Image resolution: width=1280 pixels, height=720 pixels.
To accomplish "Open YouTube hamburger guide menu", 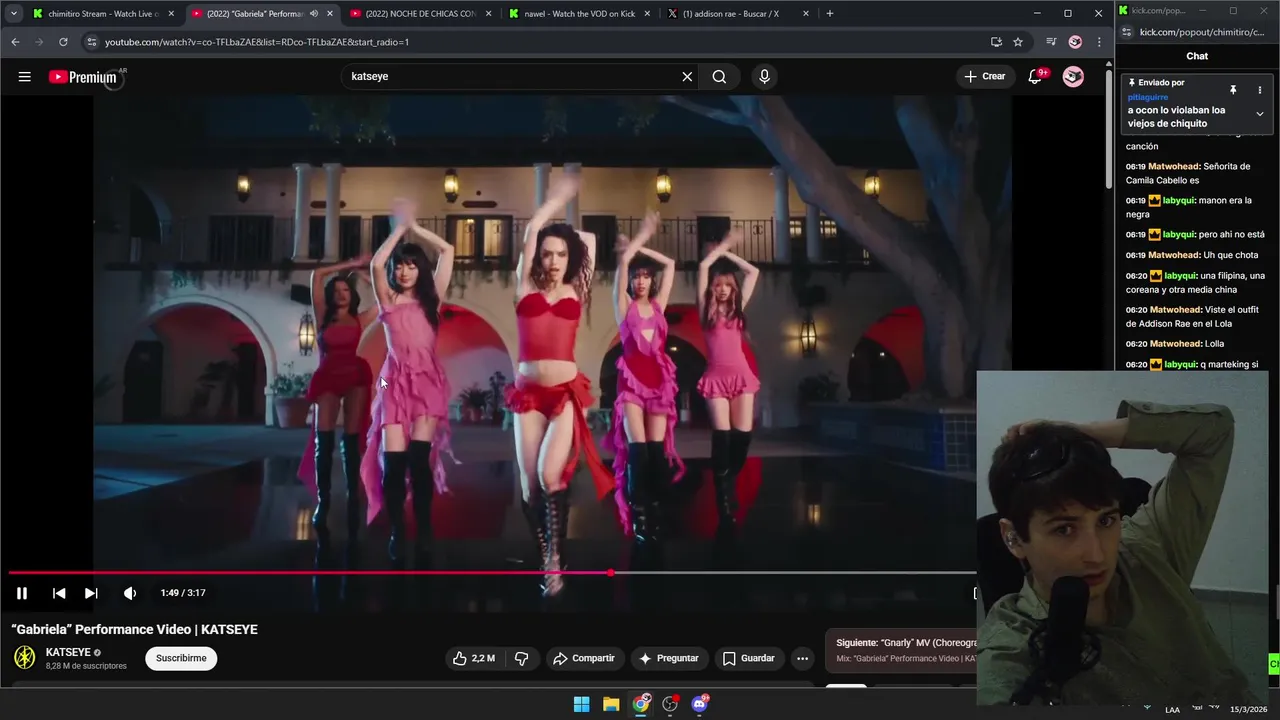I will coord(24,77).
